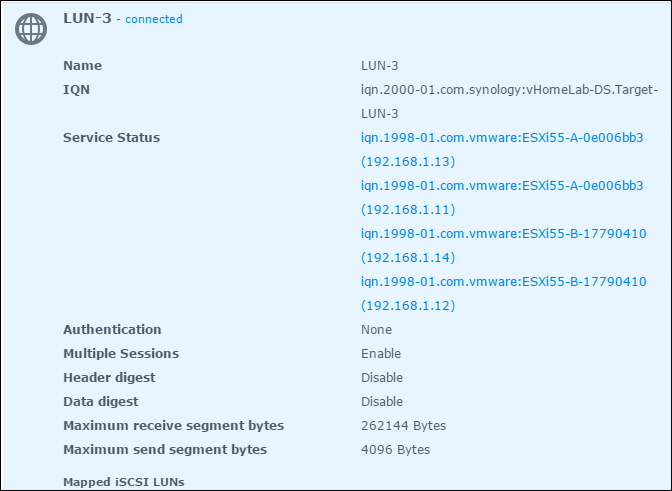This screenshot has width=672, height=491.
Task: Click the Name value LUN-3
Action: [380, 66]
